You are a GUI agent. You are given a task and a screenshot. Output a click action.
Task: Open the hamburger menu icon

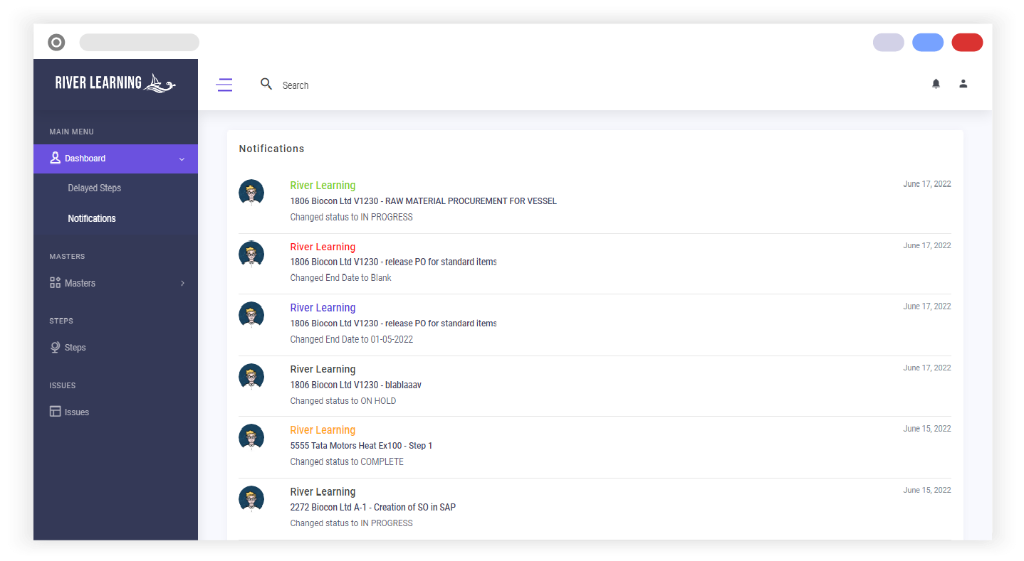224,85
